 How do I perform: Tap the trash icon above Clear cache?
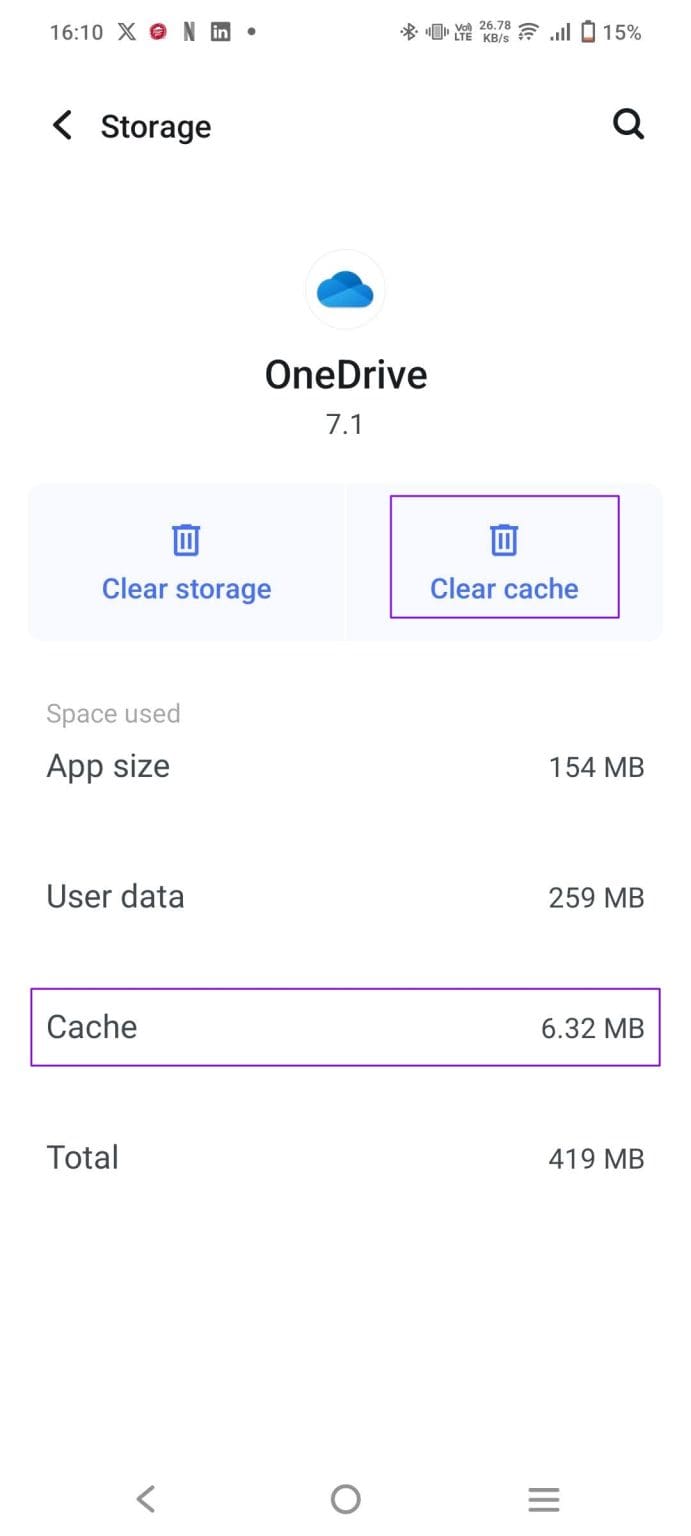point(503,539)
